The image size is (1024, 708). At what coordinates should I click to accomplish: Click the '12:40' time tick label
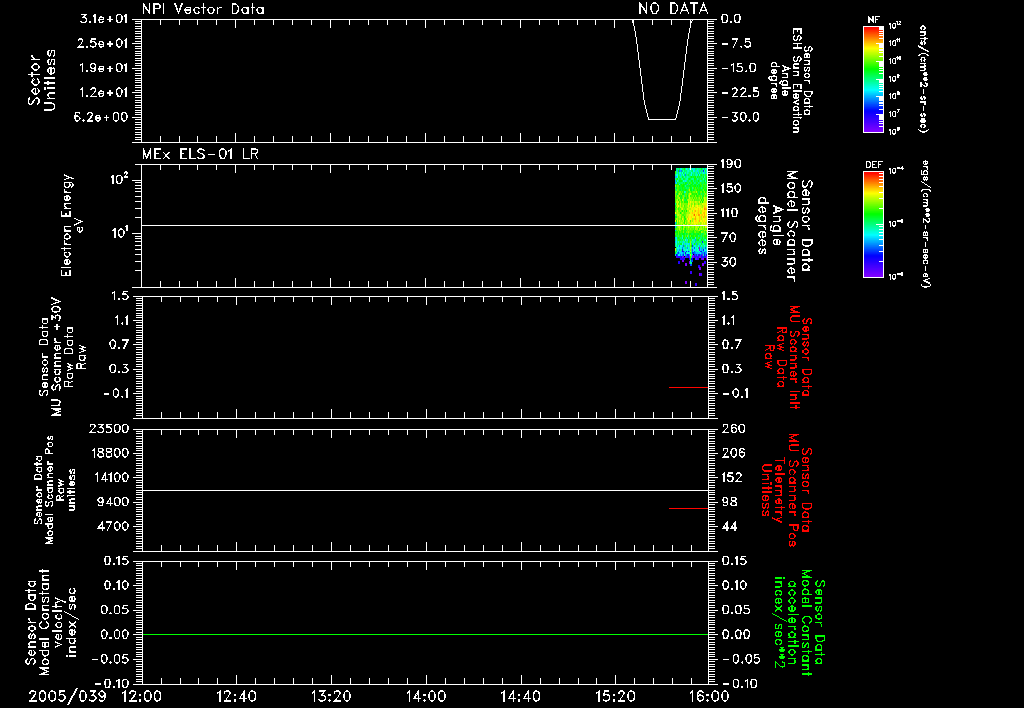(x=236, y=696)
